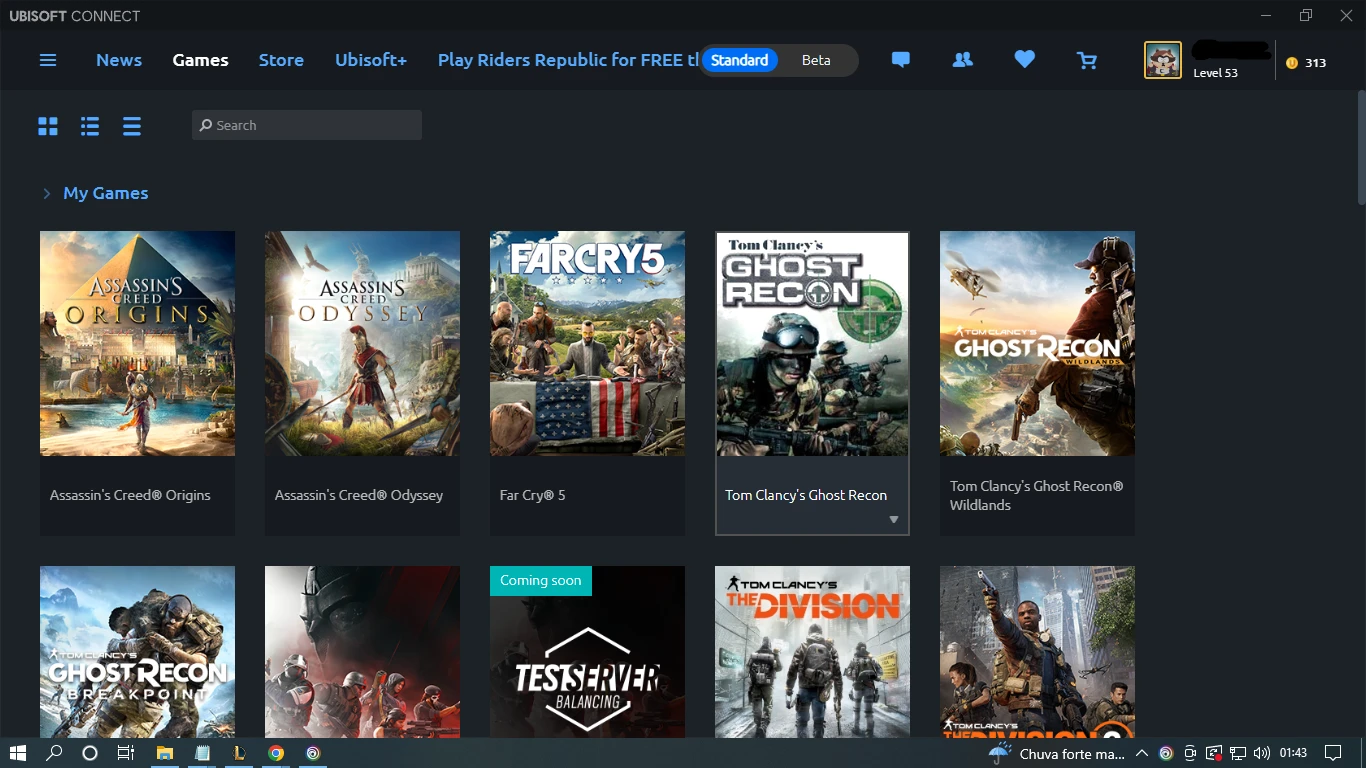Open The Division 2 cover art
The width and height of the screenshot is (1366, 768).
point(1037,652)
